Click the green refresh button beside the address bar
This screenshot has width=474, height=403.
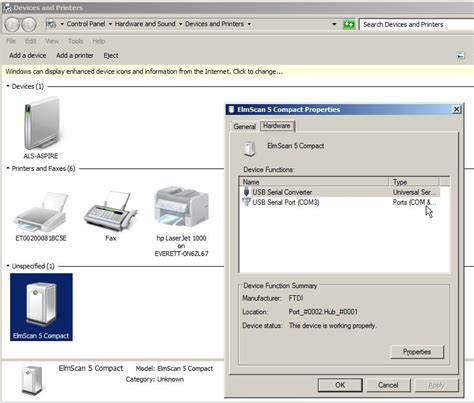349,24
